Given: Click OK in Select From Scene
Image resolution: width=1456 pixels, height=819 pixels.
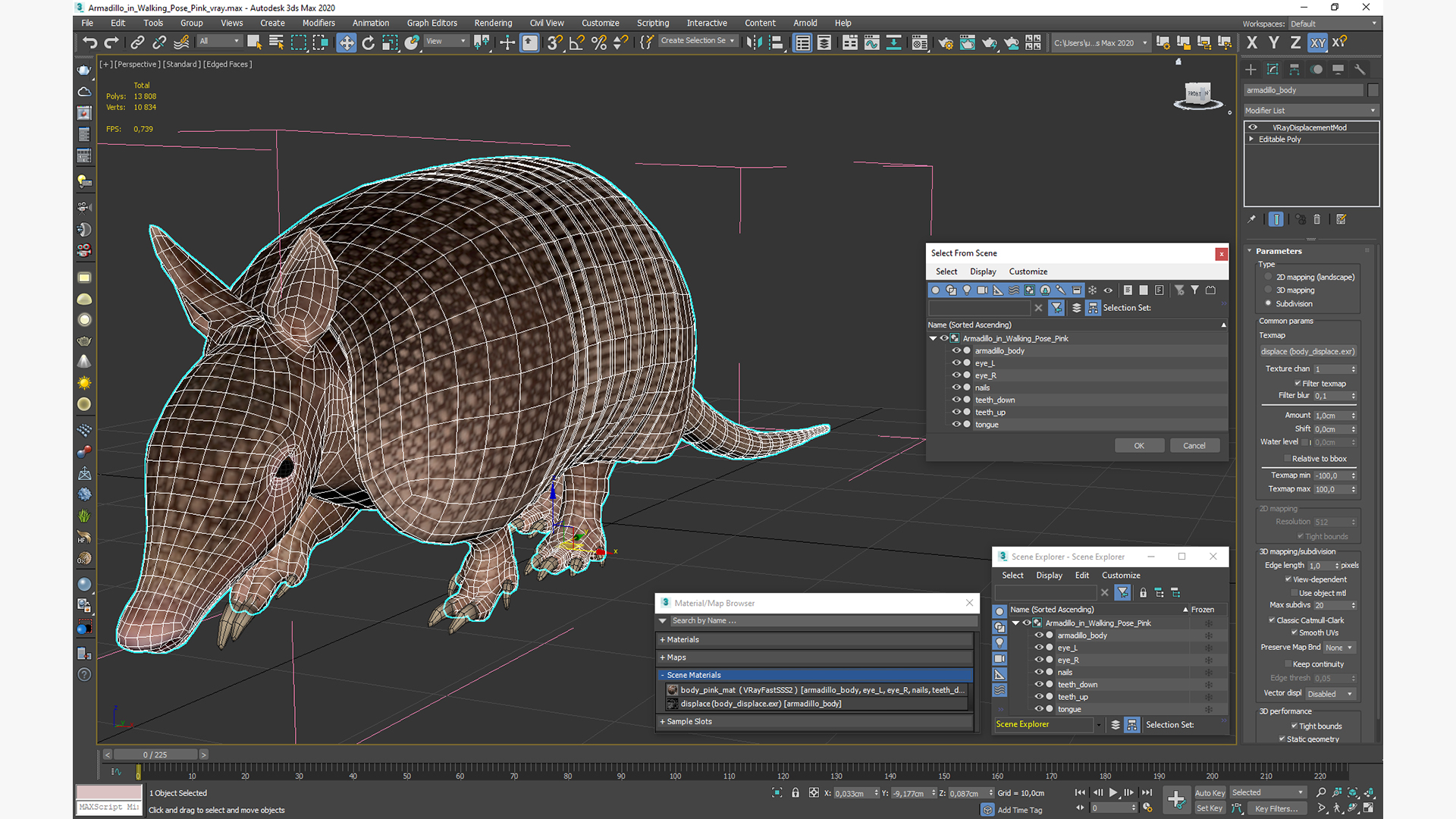Looking at the screenshot, I should pos(1139,446).
